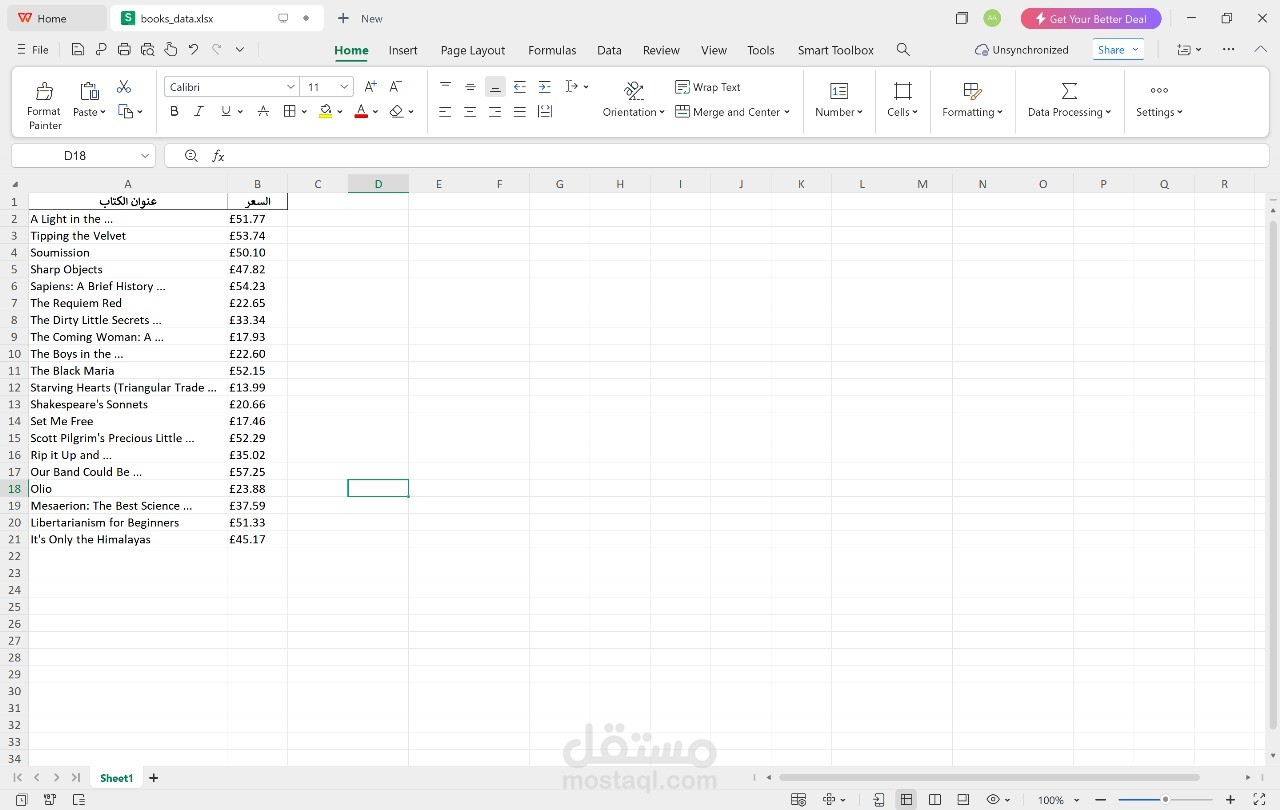Toggle Bottom Align button
The height and width of the screenshot is (810, 1280).
pyautogui.click(x=495, y=87)
